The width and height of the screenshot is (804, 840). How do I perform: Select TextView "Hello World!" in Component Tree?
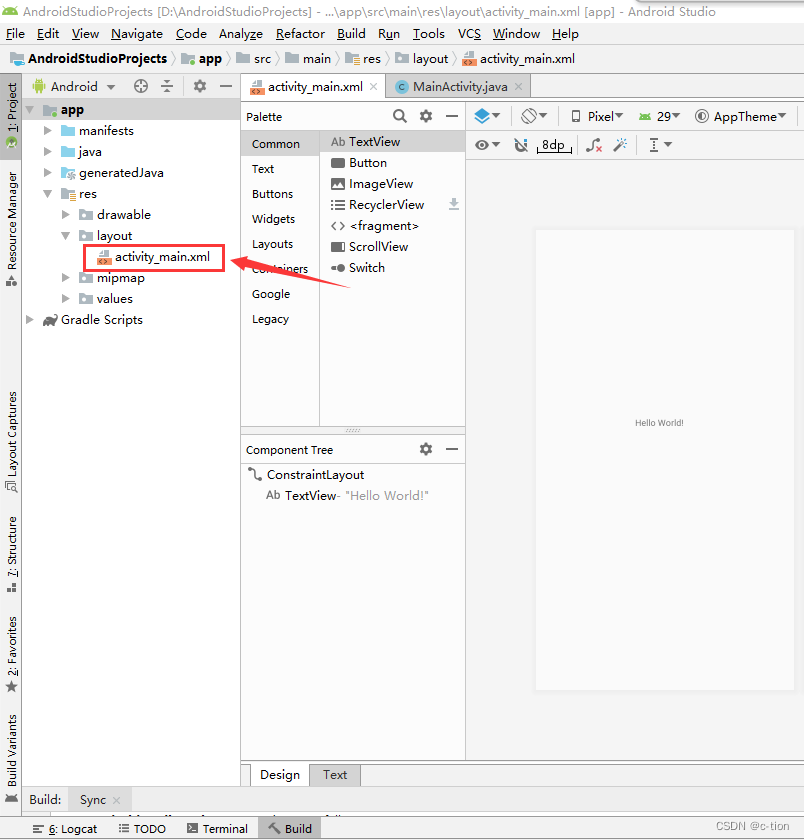[347, 496]
